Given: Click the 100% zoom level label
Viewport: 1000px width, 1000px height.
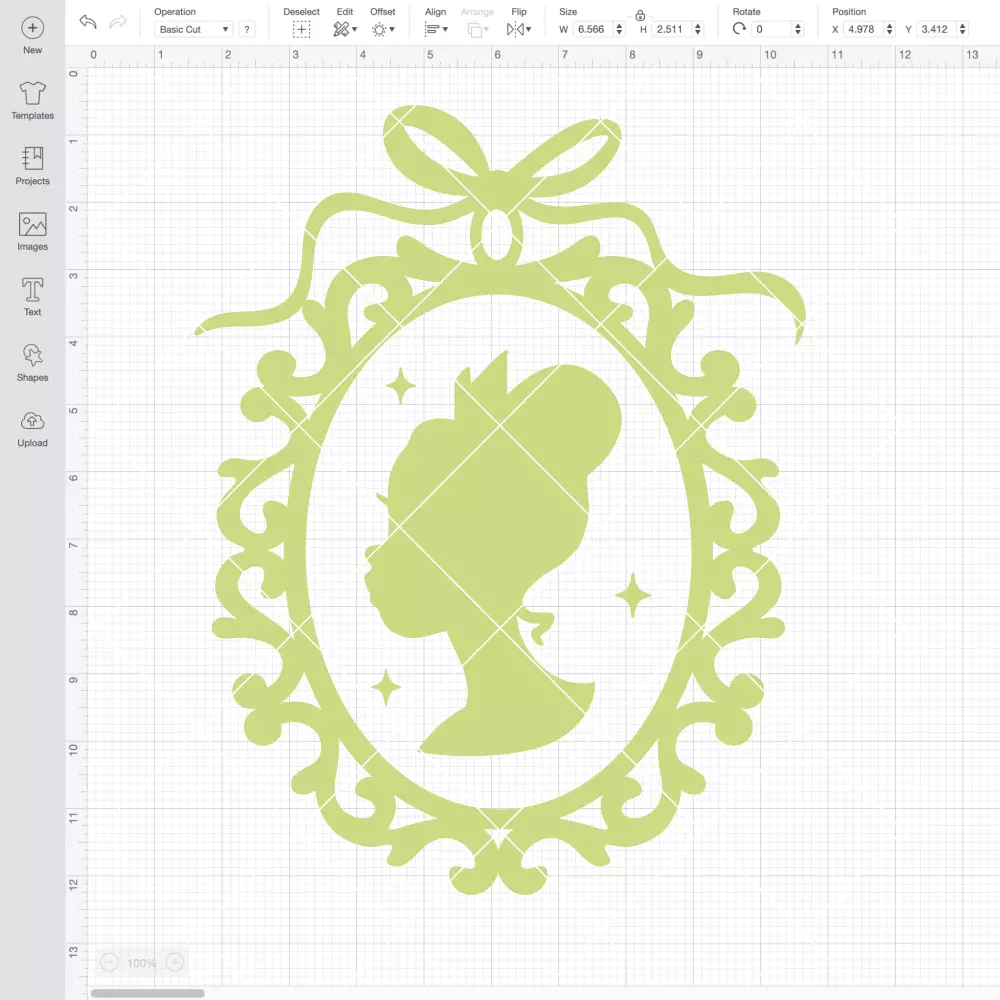Looking at the screenshot, I should coord(142,963).
